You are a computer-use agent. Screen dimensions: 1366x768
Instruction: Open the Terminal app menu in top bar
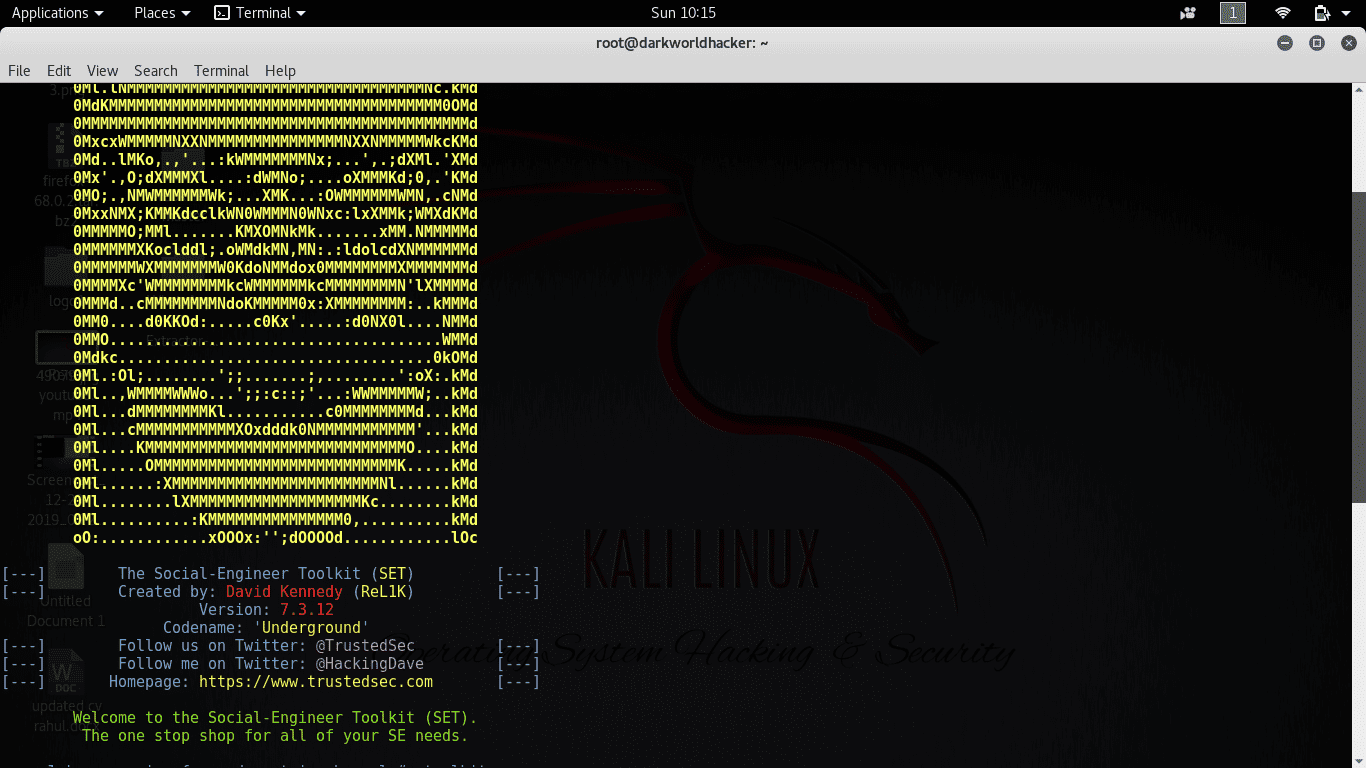[260, 13]
